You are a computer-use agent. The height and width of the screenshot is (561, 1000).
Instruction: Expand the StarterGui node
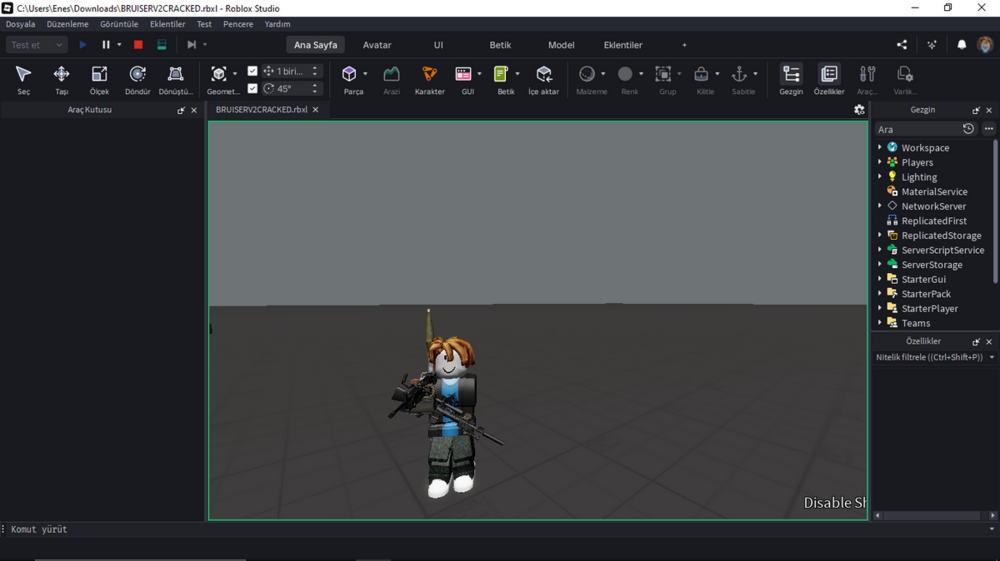(880, 279)
